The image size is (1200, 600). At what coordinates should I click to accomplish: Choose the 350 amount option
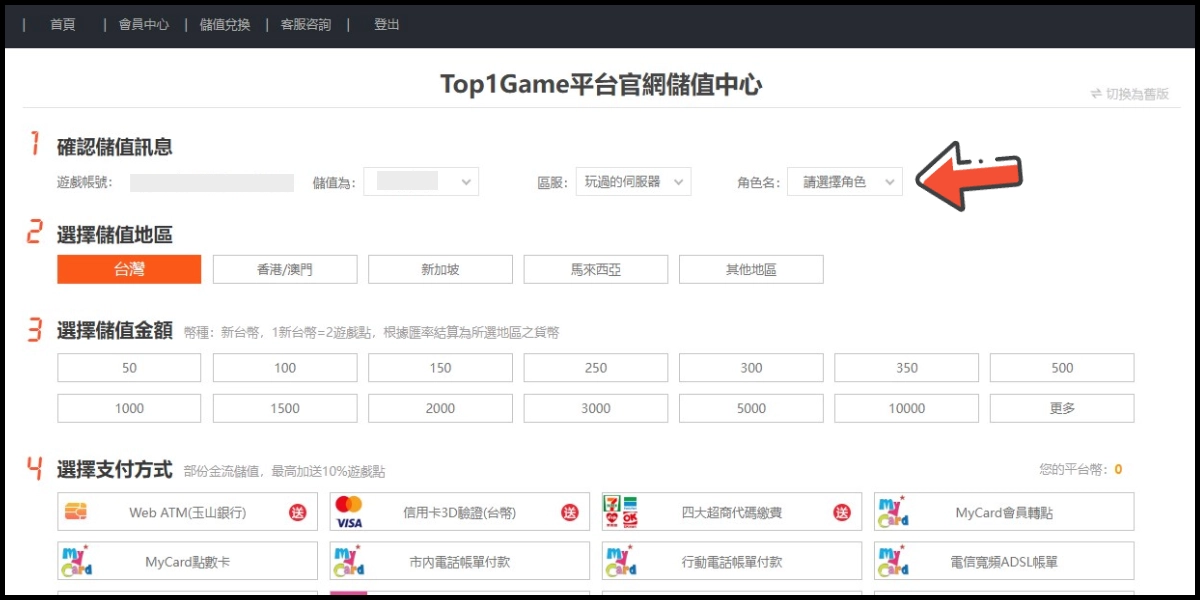(907, 367)
